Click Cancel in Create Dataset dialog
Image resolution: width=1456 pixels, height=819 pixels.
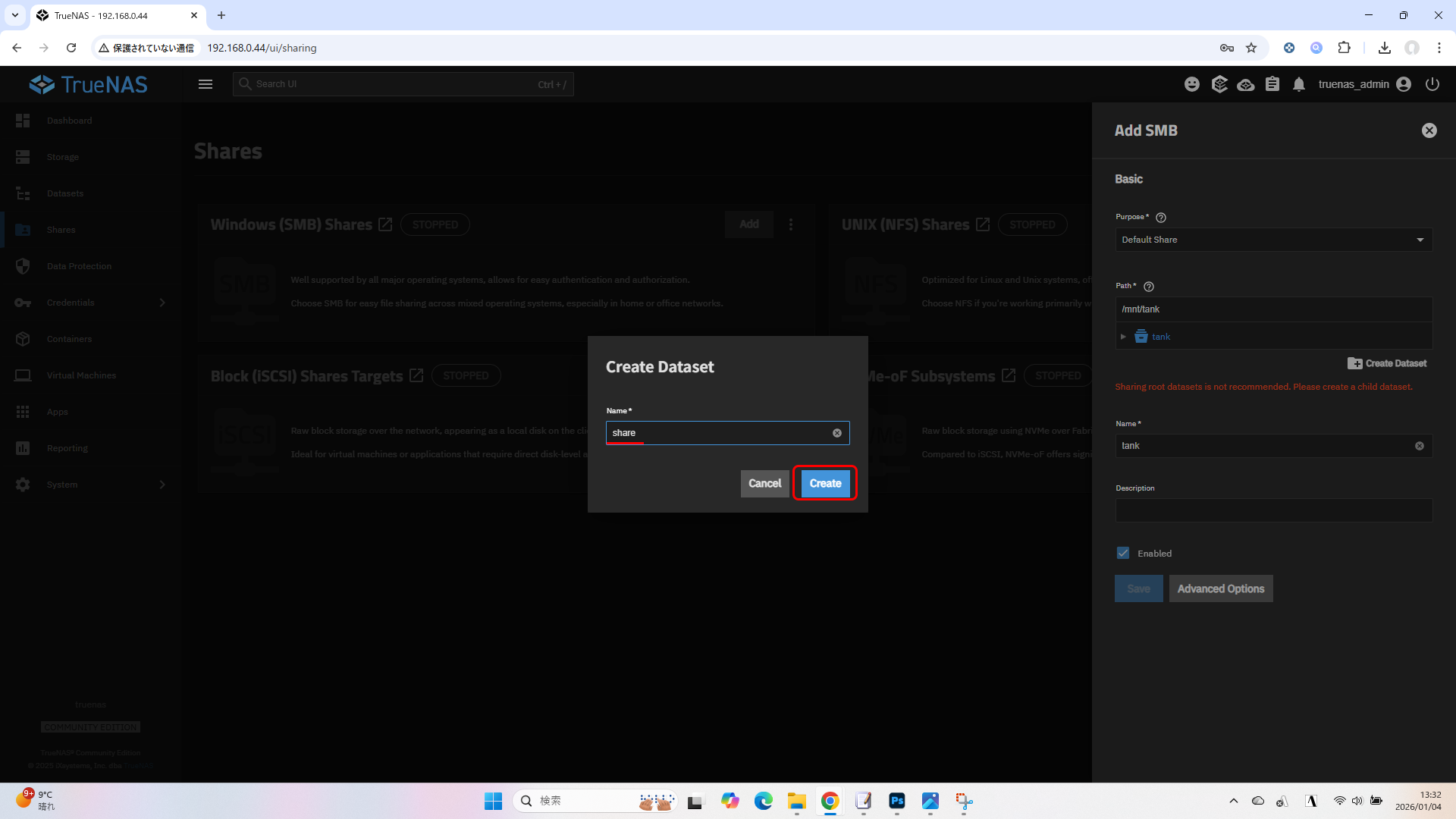(x=764, y=483)
